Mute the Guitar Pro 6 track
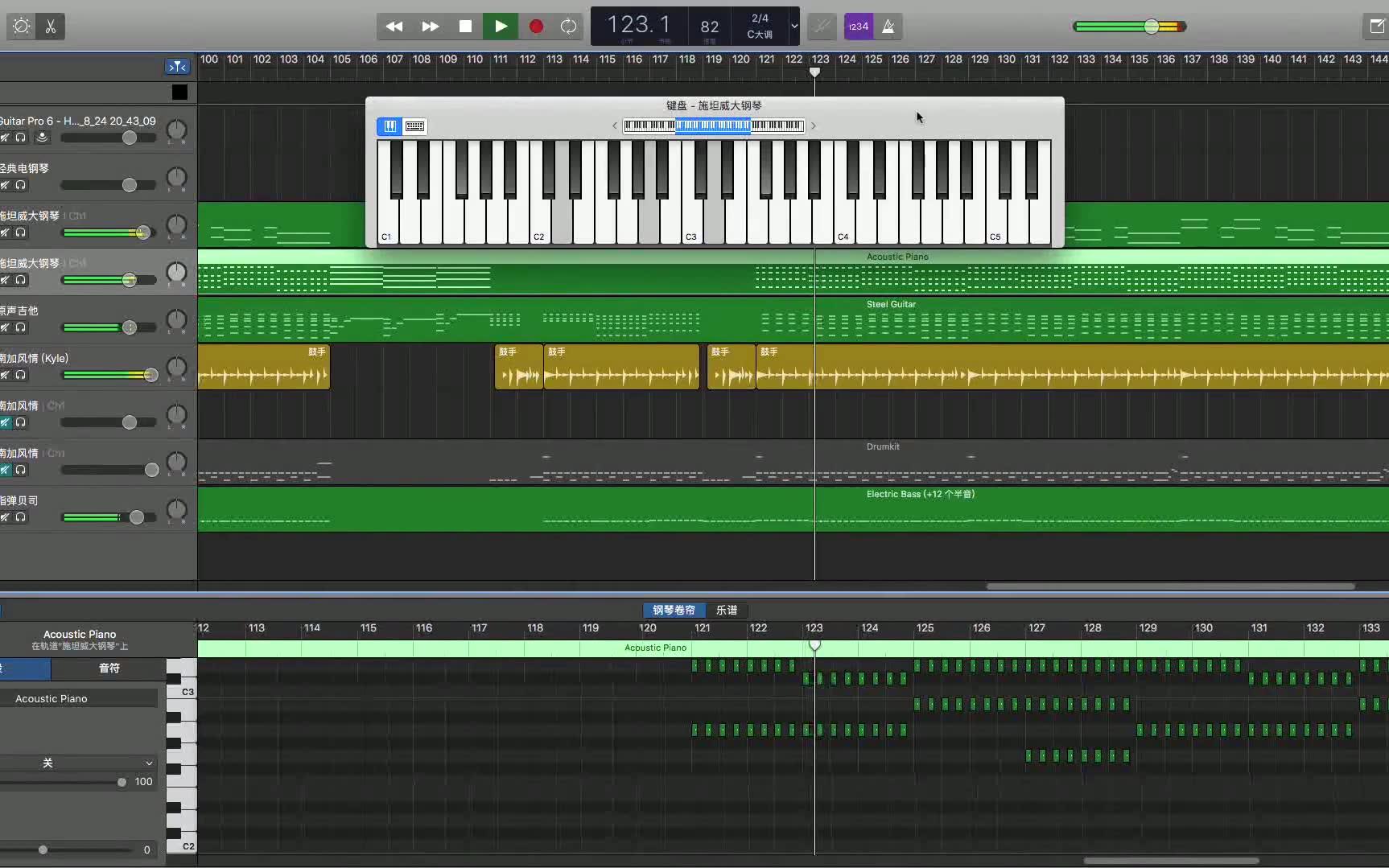1389x868 pixels. [x=5, y=138]
